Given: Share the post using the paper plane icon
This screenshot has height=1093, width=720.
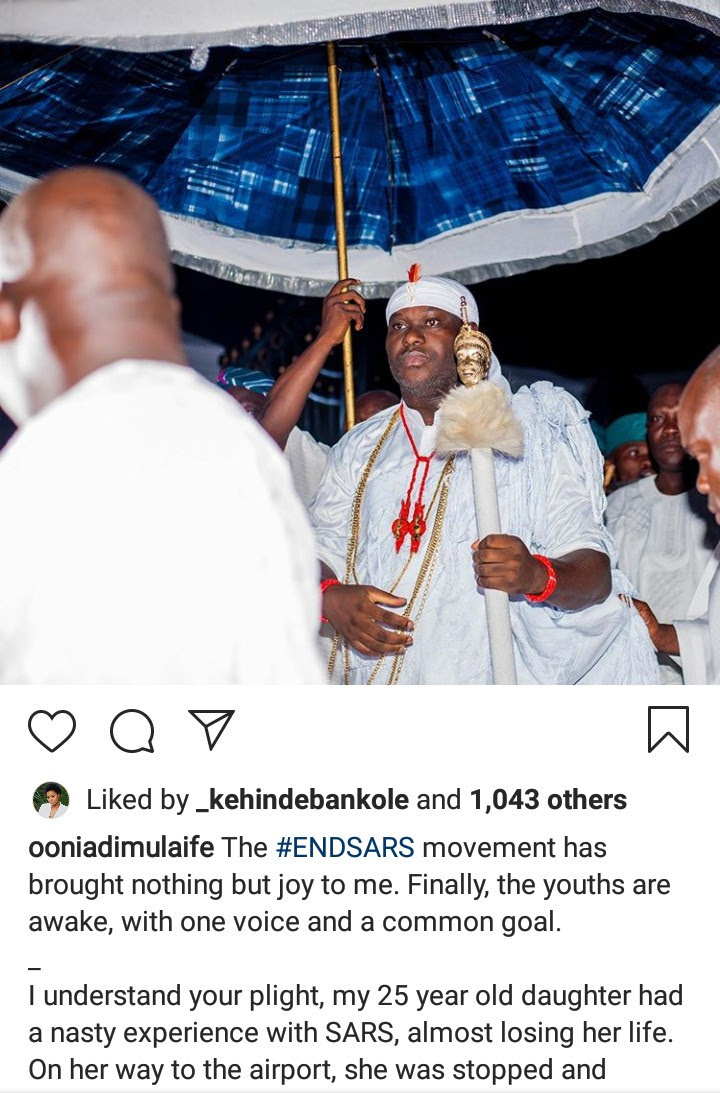Looking at the screenshot, I should (x=211, y=729).
